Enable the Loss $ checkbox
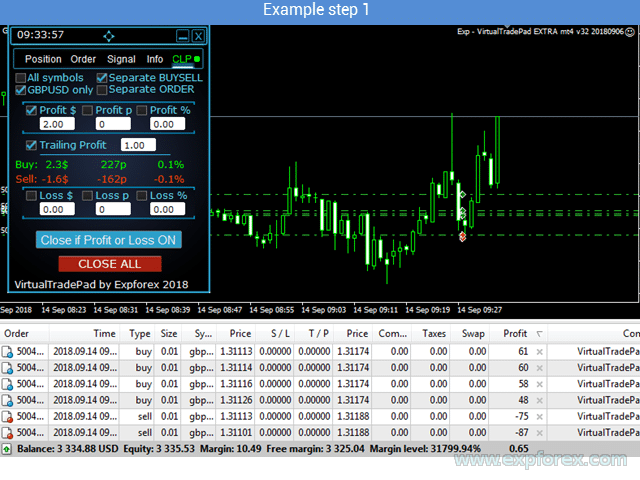 (x=31, y=196)
